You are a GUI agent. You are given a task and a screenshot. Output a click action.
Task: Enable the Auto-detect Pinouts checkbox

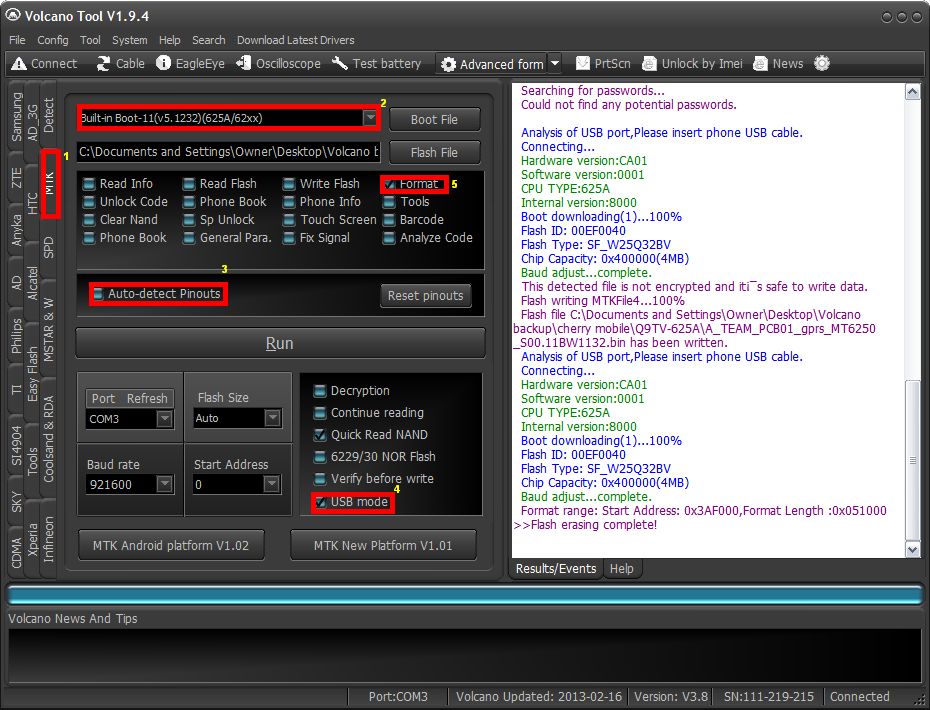pos(98,294)
